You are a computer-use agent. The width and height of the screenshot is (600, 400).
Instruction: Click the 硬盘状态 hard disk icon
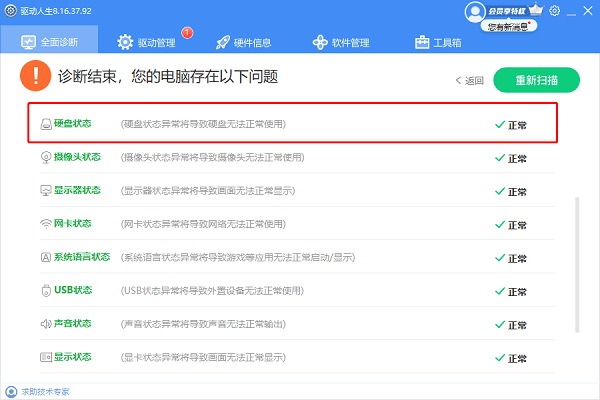46,125
